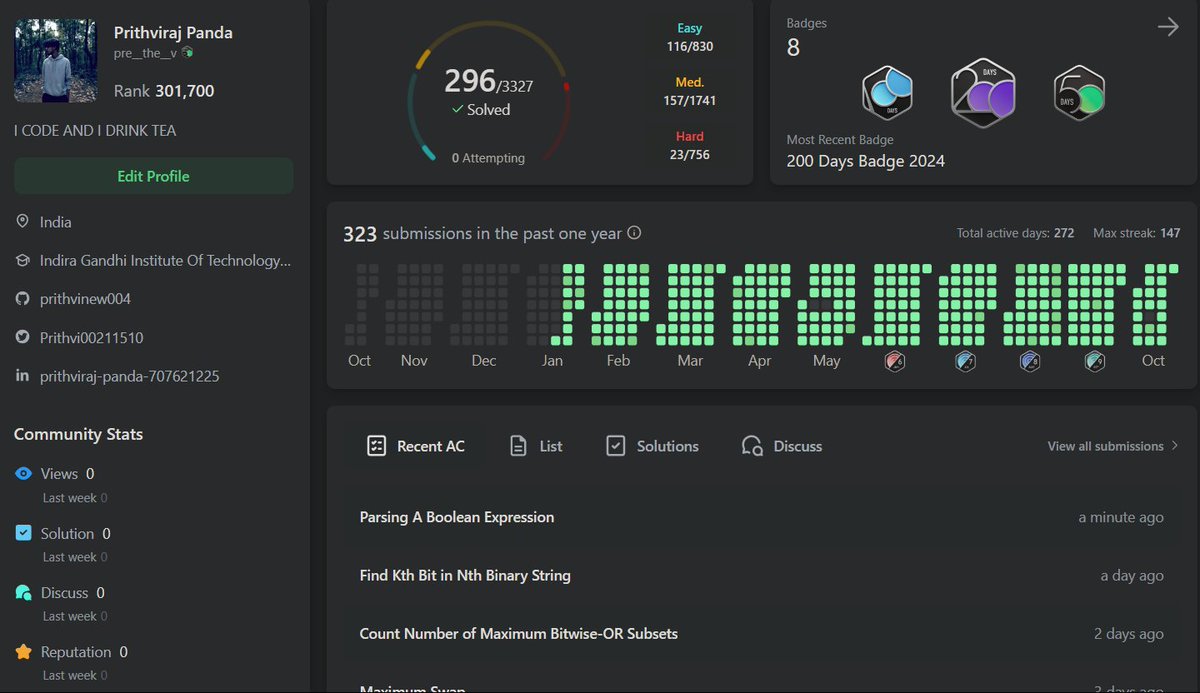Image resolution: width=1200 pixels, height=693 pixels.
Task: Switch to the Recent AC tab
Action: click(x=415, y=446)
